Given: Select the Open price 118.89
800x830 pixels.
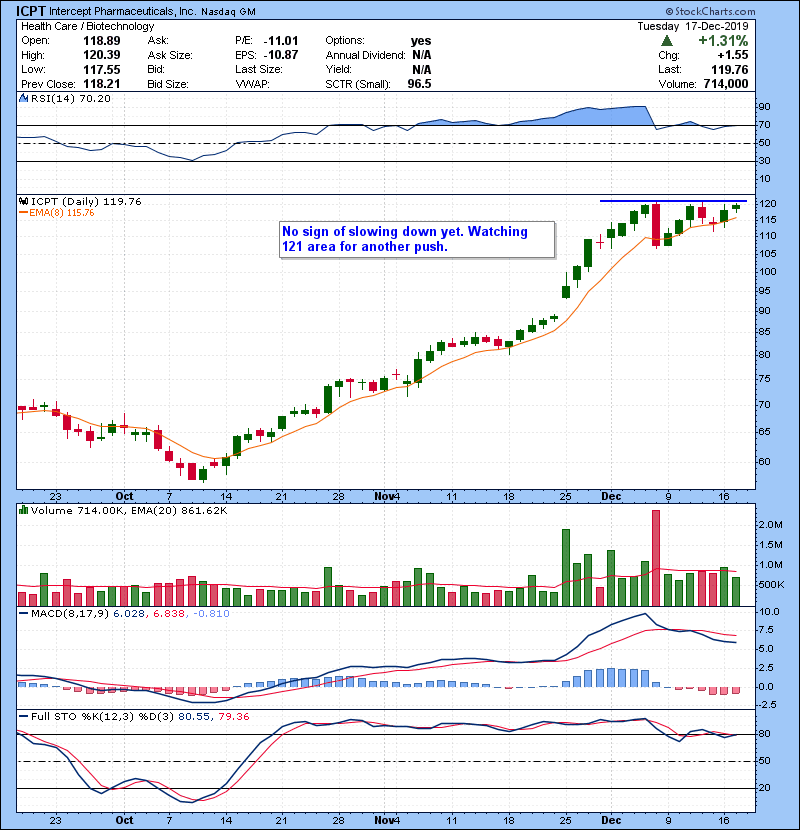Looking at the screenshot, I should coord(102,41).
